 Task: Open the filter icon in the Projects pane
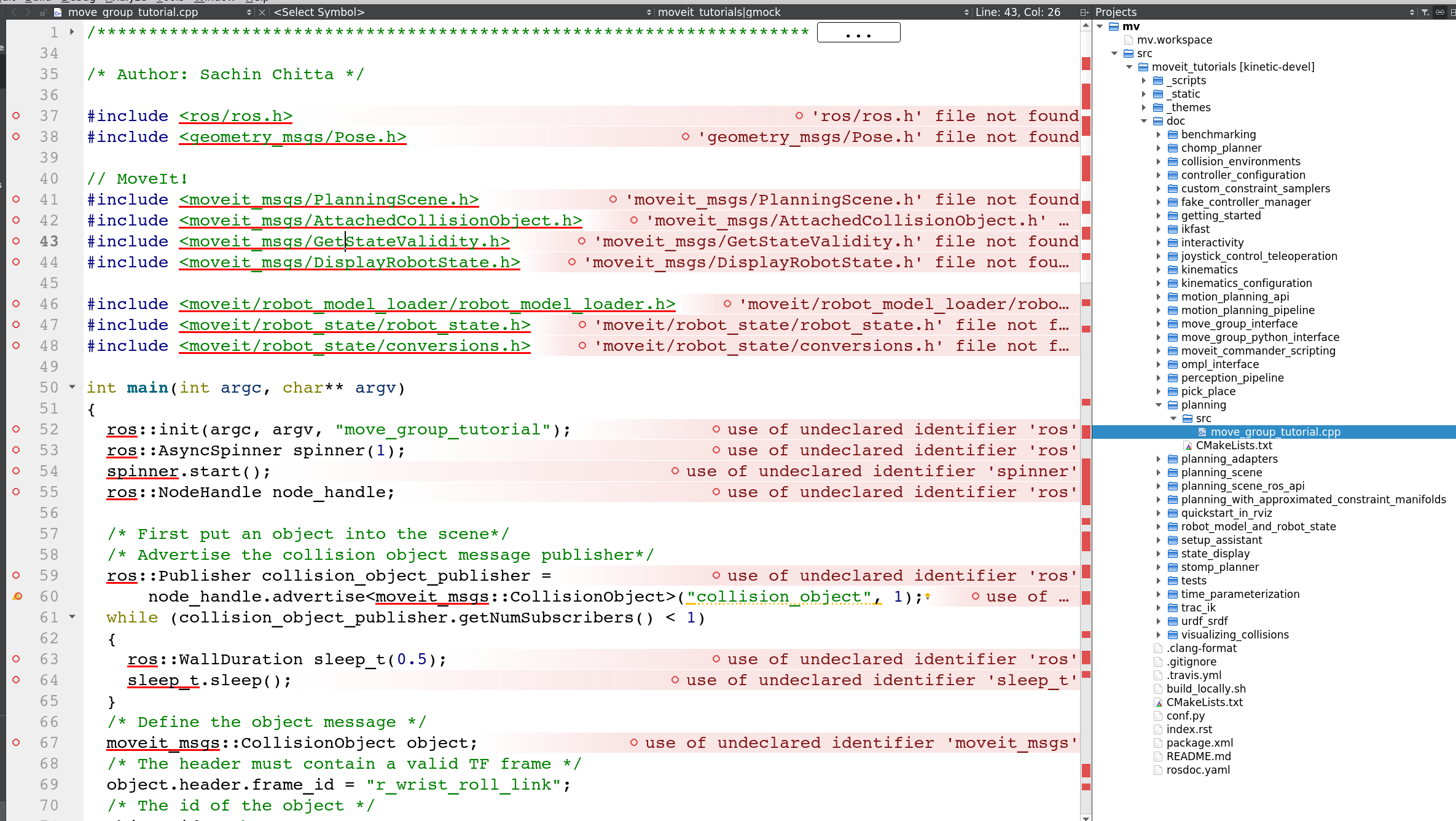(1425, 12)
